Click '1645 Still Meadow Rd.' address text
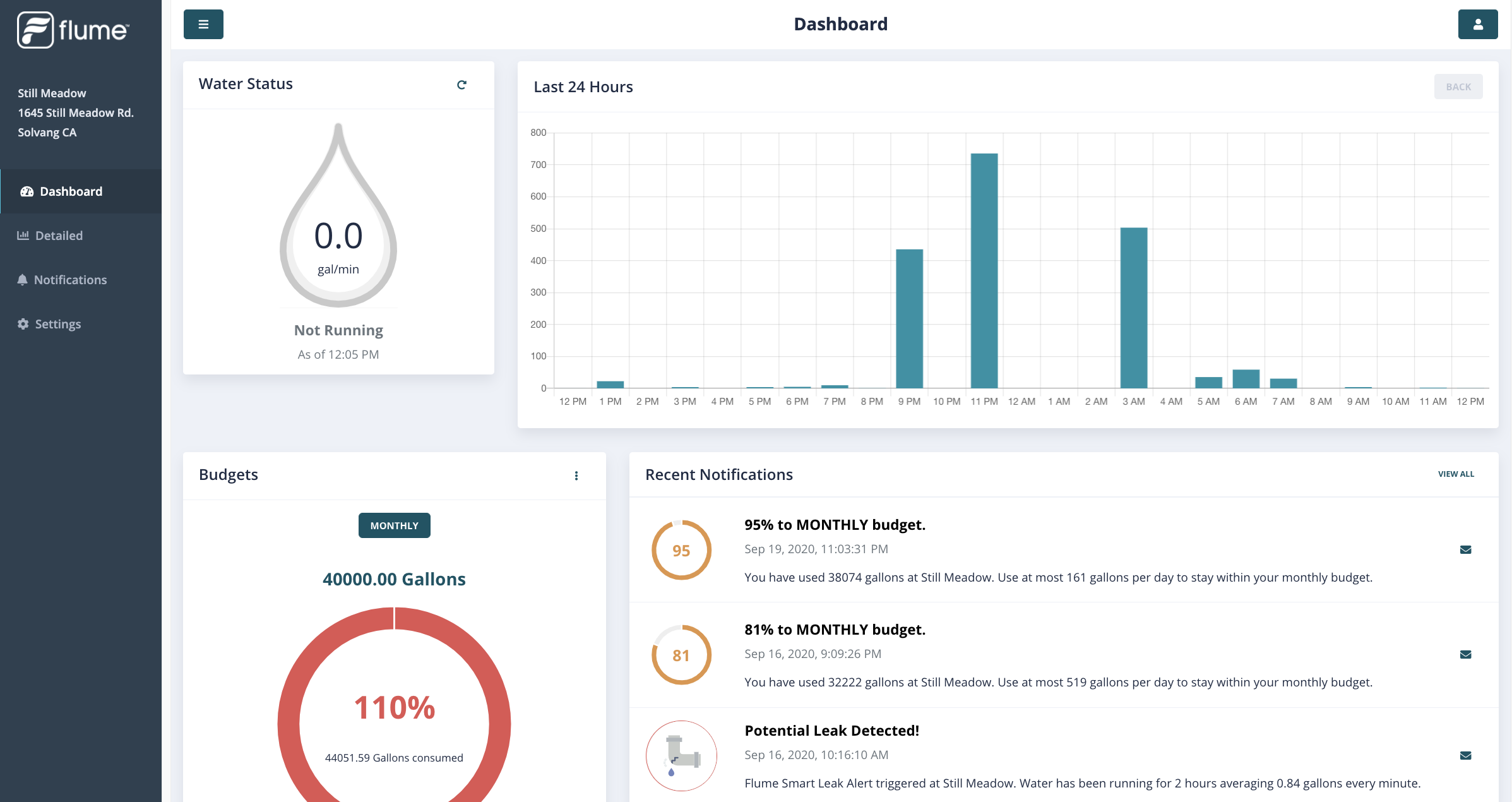This screenshot has width=1512, height=802. coord(76,113)
